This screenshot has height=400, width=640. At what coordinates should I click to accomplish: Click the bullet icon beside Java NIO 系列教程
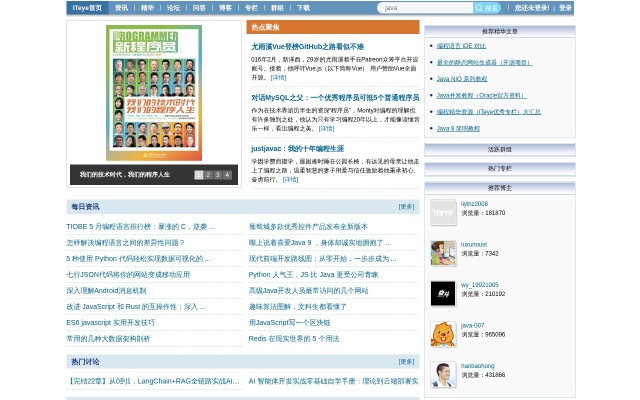[x=430, y=78]
